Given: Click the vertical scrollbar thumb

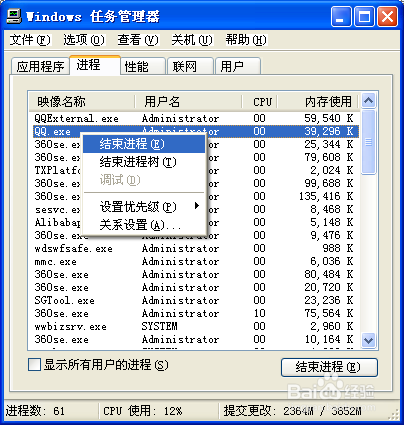Looking at the screenshot, I should (368, 142).
